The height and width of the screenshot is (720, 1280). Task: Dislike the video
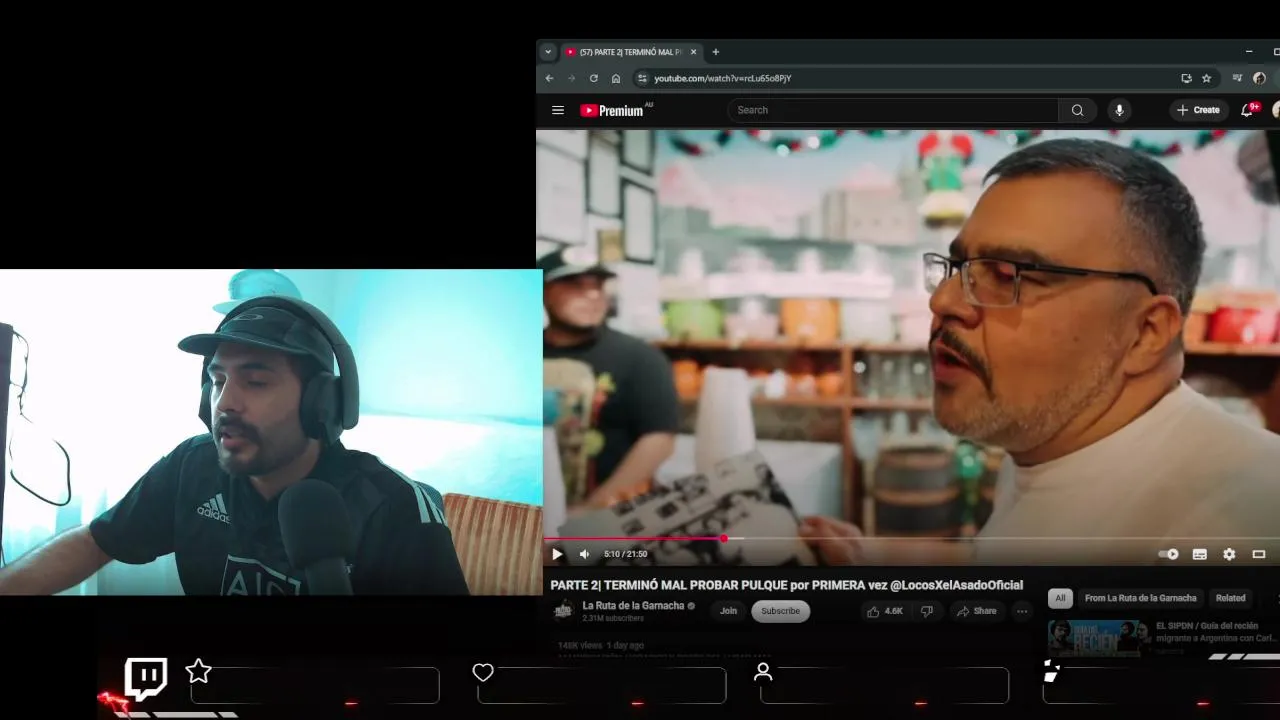[927, 611]
